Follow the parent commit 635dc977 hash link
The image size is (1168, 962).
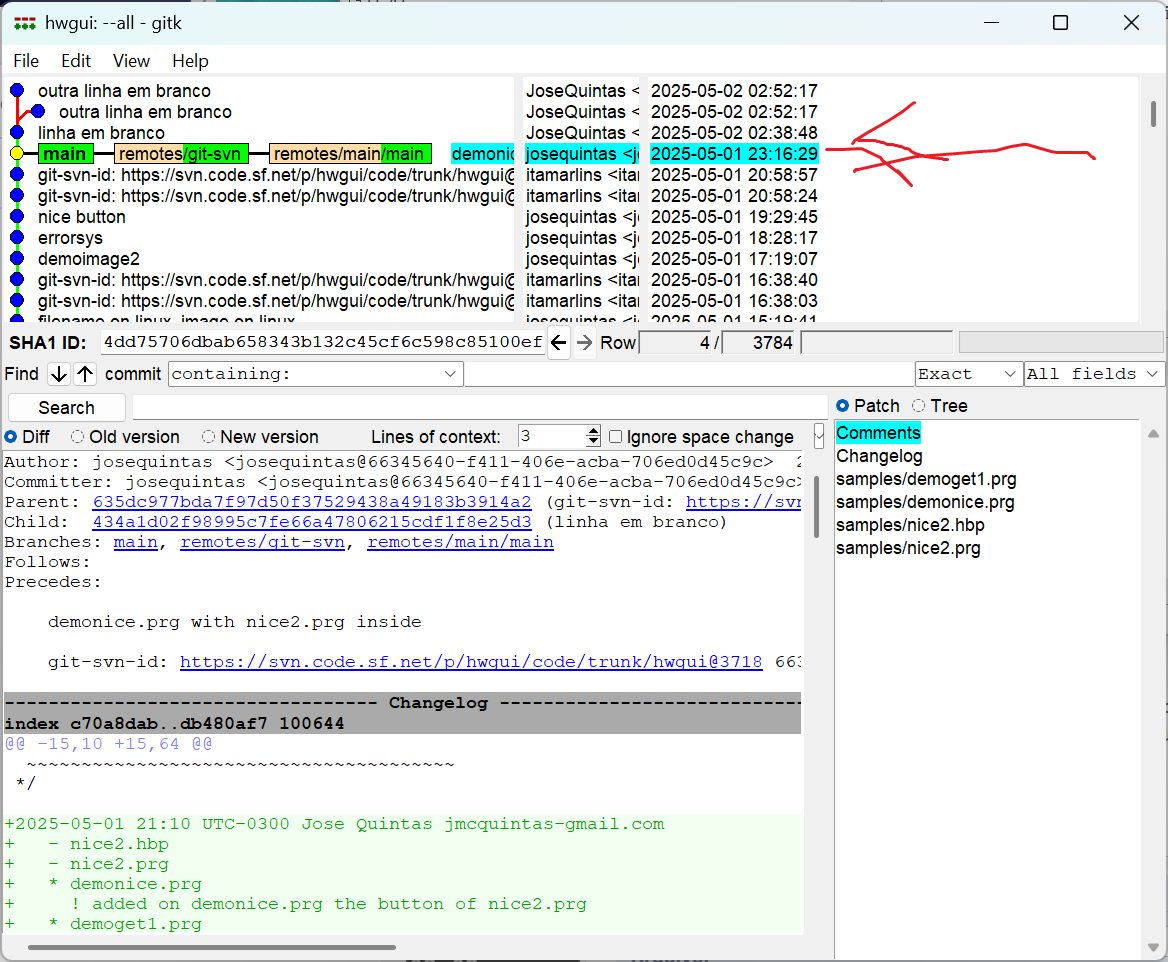[x=312, y=502]
